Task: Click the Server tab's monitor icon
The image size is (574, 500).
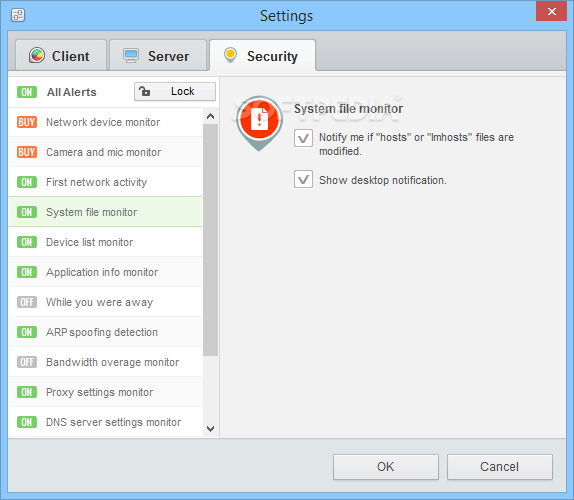Action: tap(131, 56)
